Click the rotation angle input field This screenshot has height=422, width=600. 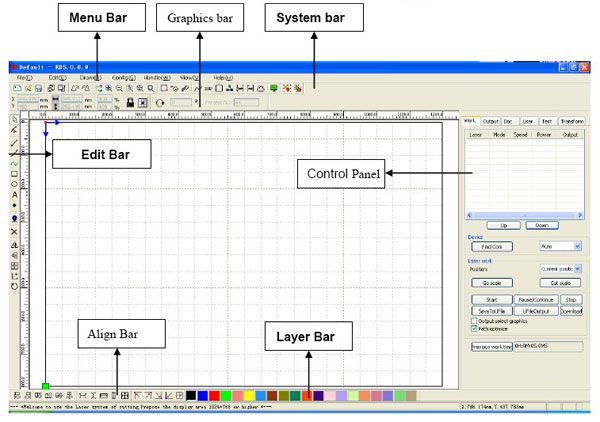click(x=181, y=103)
